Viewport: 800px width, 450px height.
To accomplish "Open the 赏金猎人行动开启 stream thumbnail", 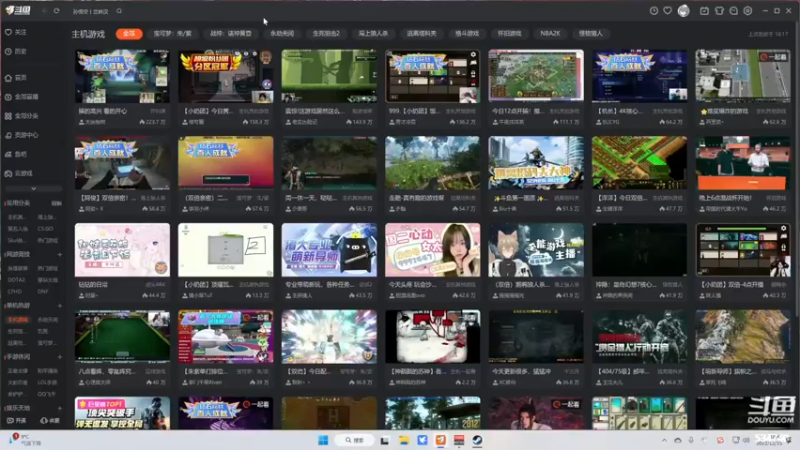I will click(x=639, y=337).
